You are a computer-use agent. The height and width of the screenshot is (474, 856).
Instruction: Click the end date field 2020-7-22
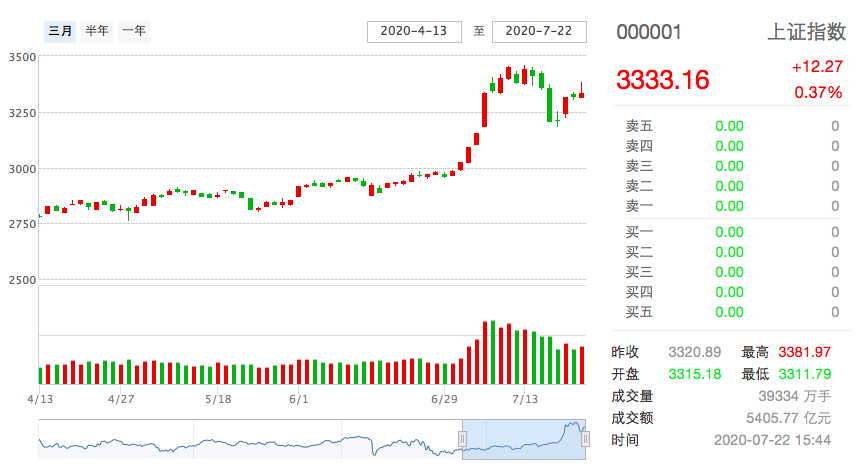coord(539,32)
